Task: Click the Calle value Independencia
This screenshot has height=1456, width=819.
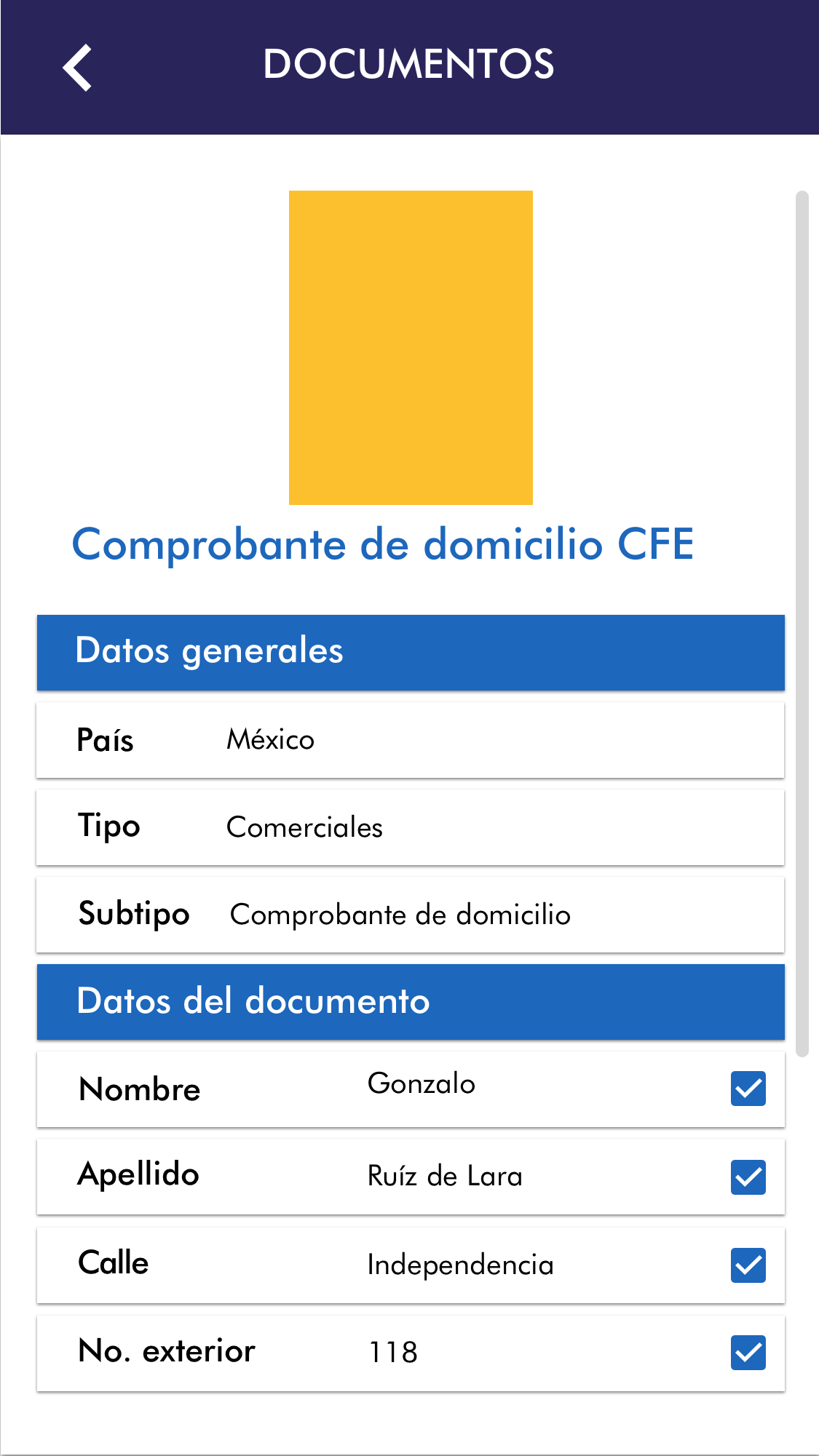Action: coord(460,1265)
